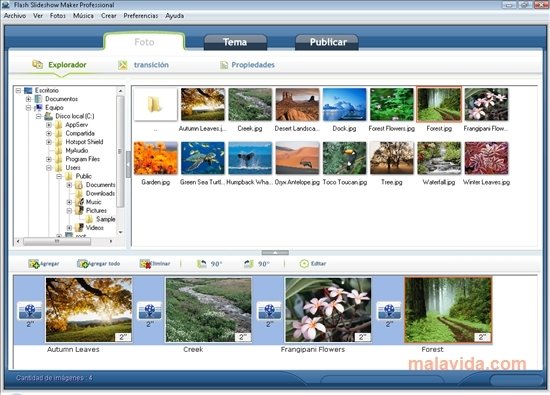Select Green Sea Turtle thumbnail
Screen dimensions: 550x395
coord(203,158)
